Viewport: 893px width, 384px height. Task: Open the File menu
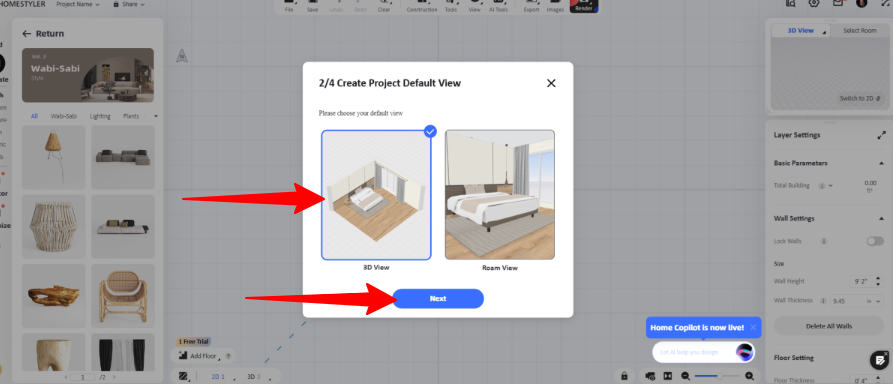coord(289,6)
